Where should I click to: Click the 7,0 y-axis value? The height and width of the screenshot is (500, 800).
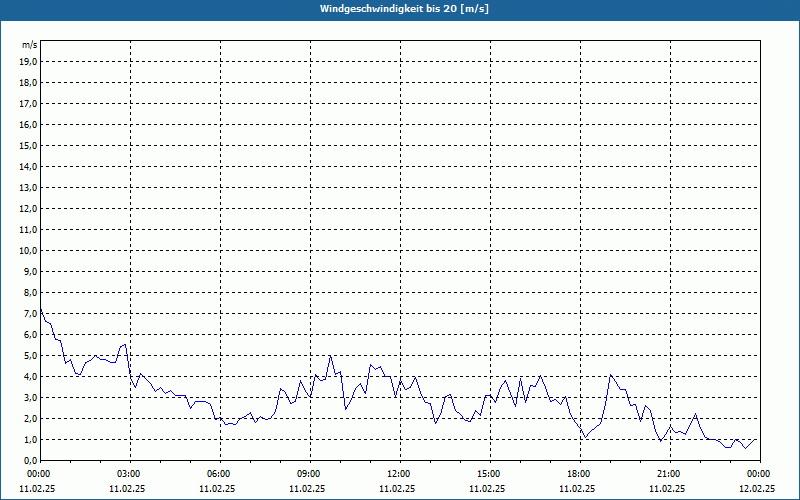[x=30, y=314]
